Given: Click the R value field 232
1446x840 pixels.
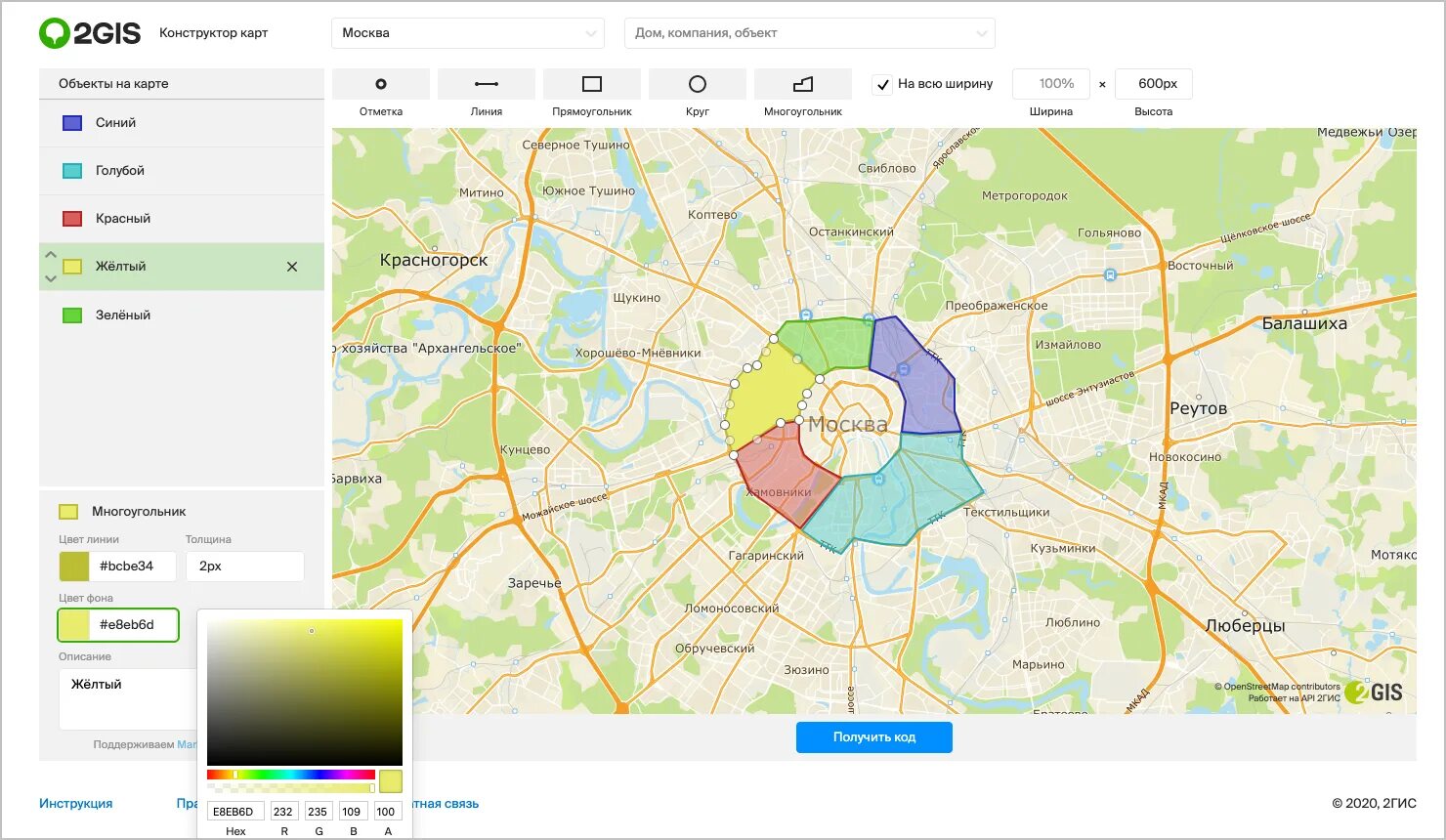Looking at the screenshot, I should pos(283,812).
